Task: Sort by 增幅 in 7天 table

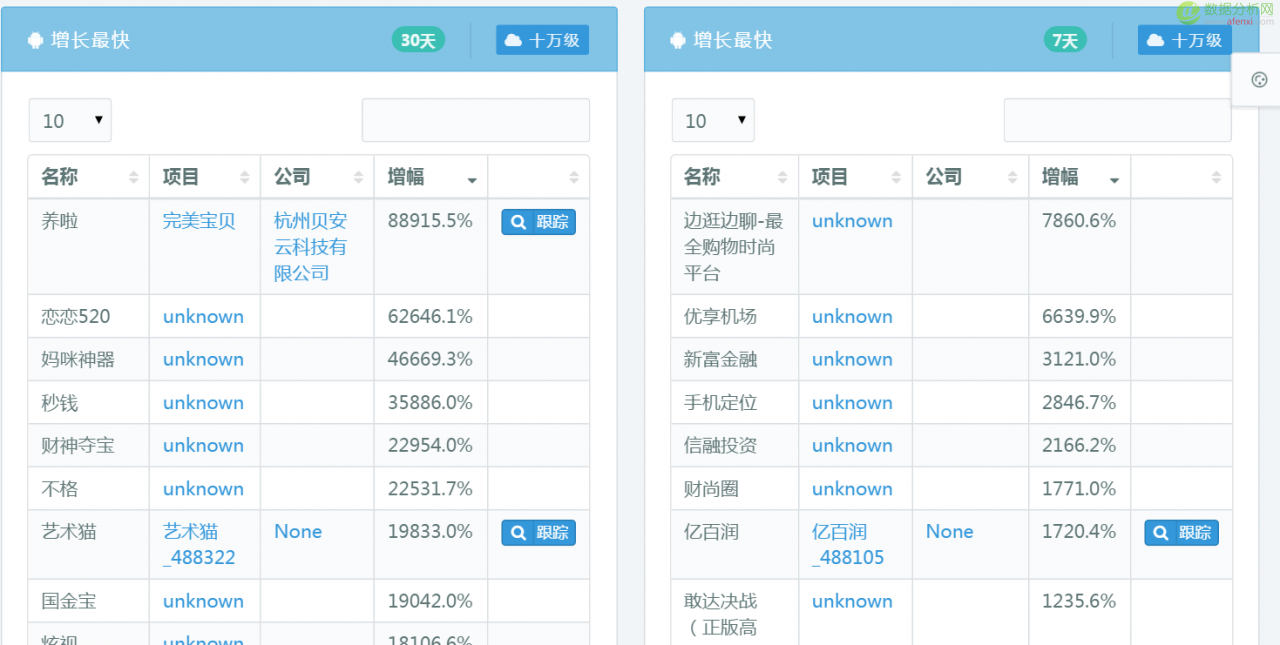Action: [1080, 177]
